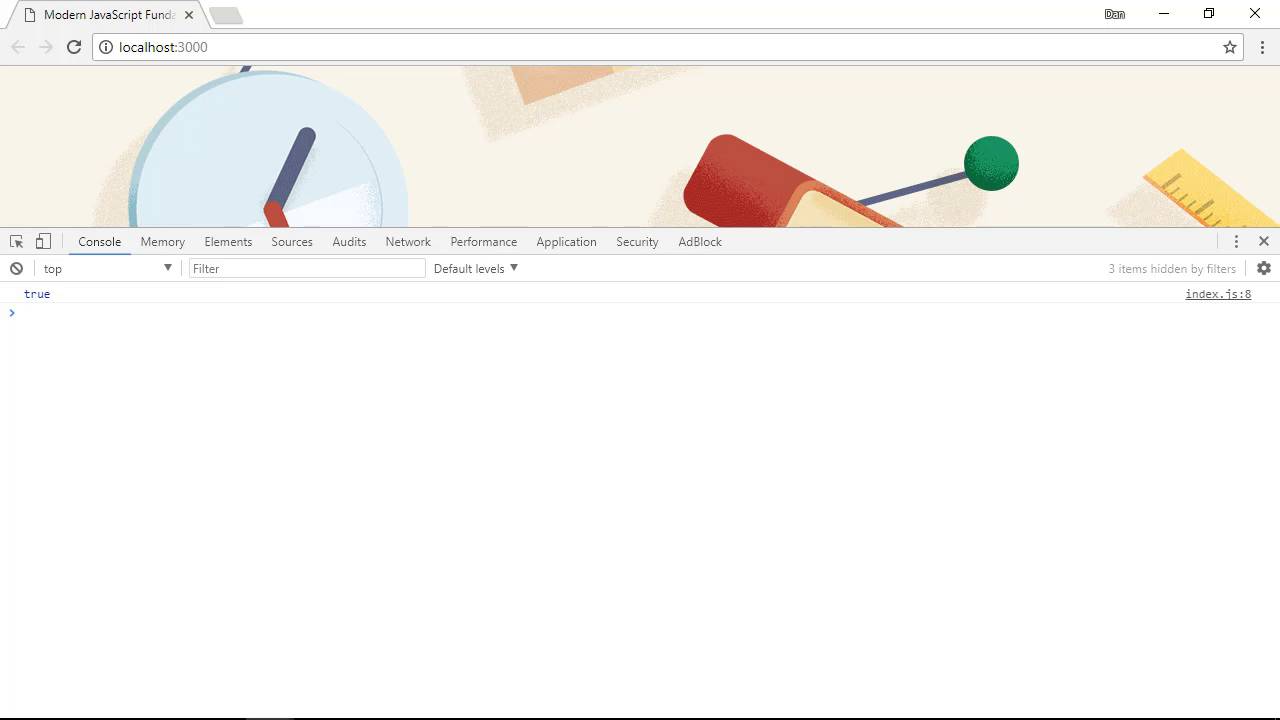1280x720 pixels.
Task: Switch to the Console tab
Action: click(x=100, y=241)
